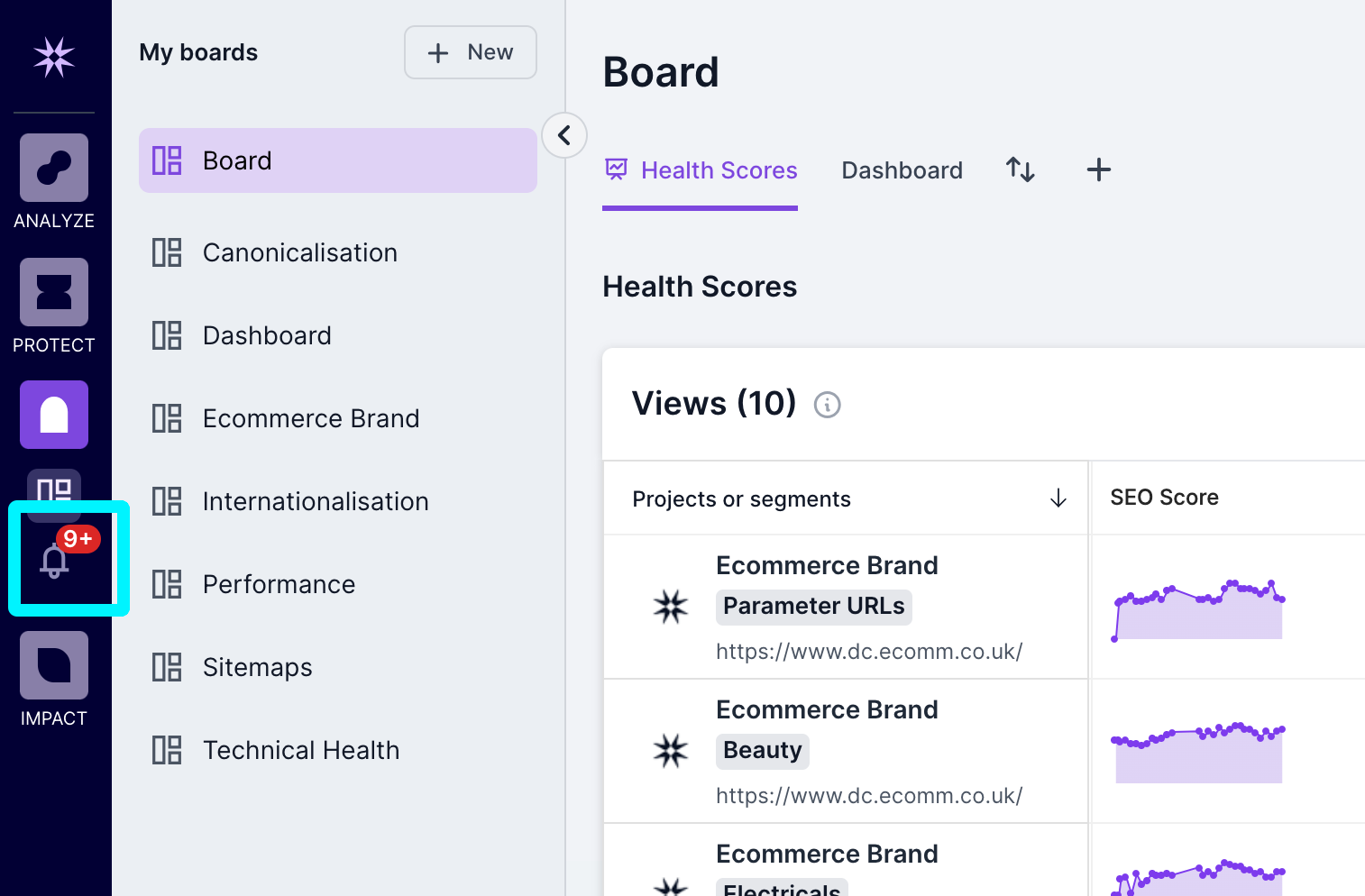Open the Protect section icon
Image resolution: width=1365 pixels, height=896 pixels.
[54, 293]
